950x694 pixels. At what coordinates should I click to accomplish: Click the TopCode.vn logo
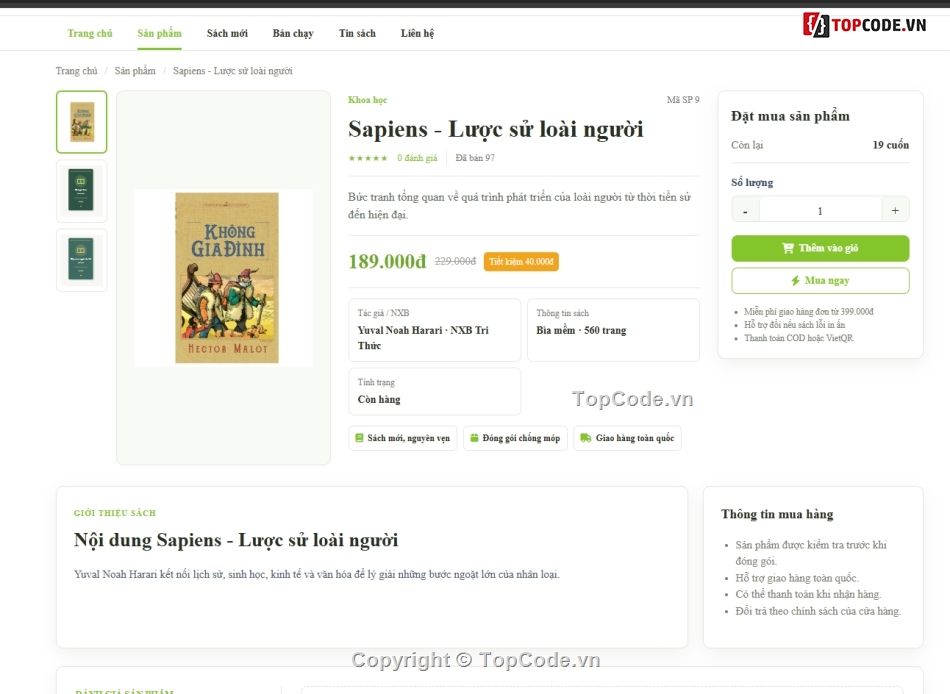865,25
